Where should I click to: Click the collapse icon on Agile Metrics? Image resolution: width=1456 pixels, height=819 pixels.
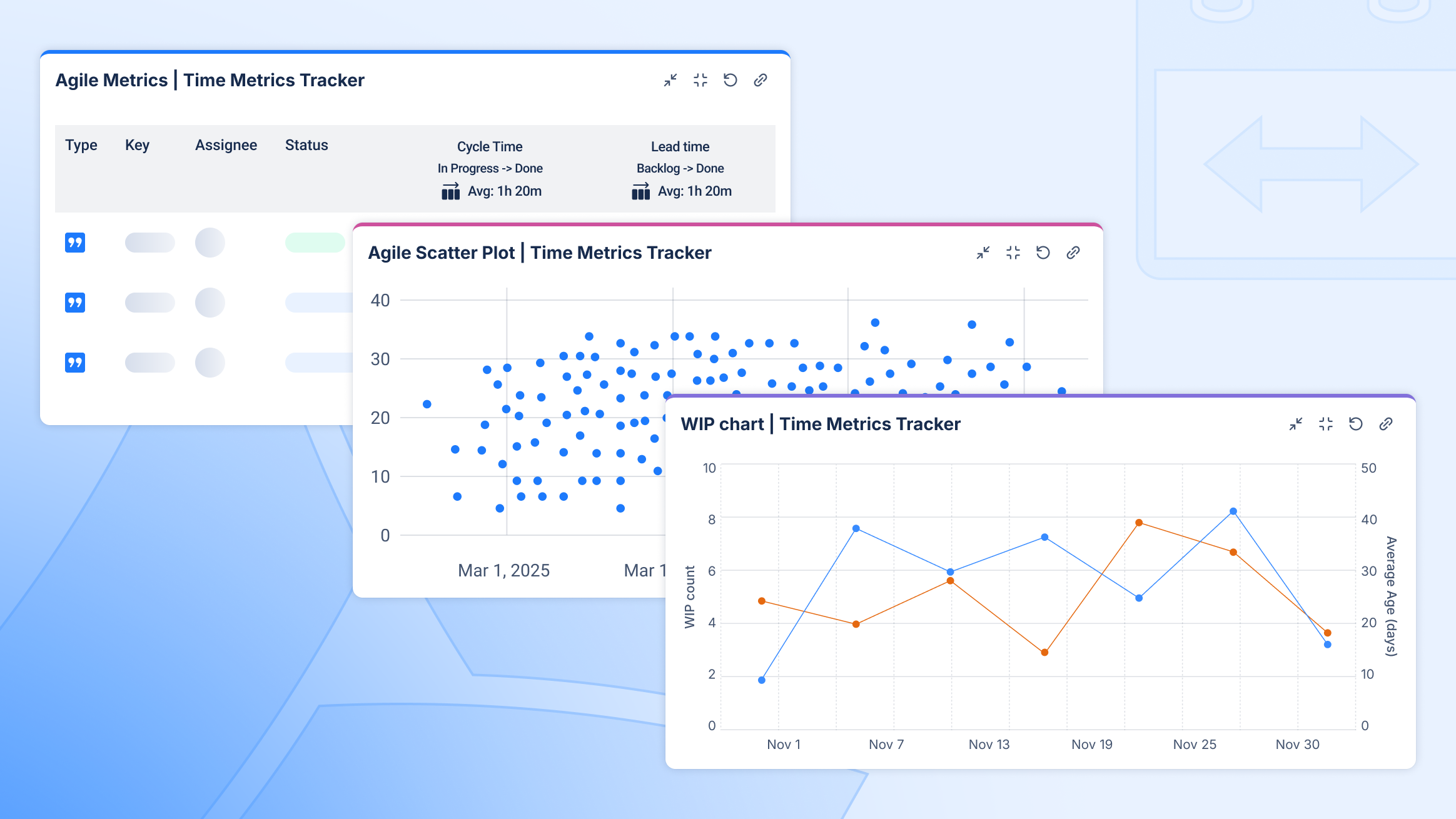pyautogui.click(x=700, y=80)
